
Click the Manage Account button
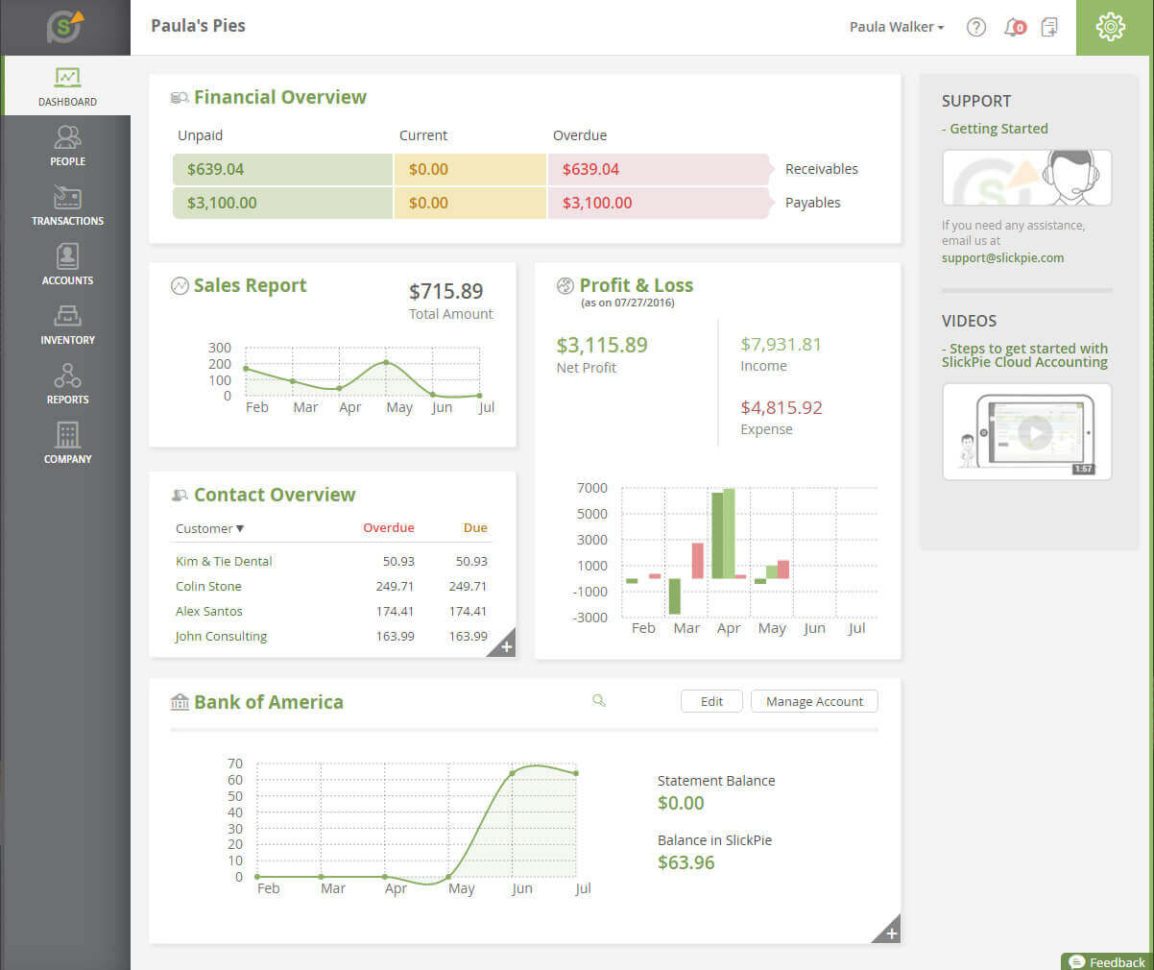(x=813, y=701)
